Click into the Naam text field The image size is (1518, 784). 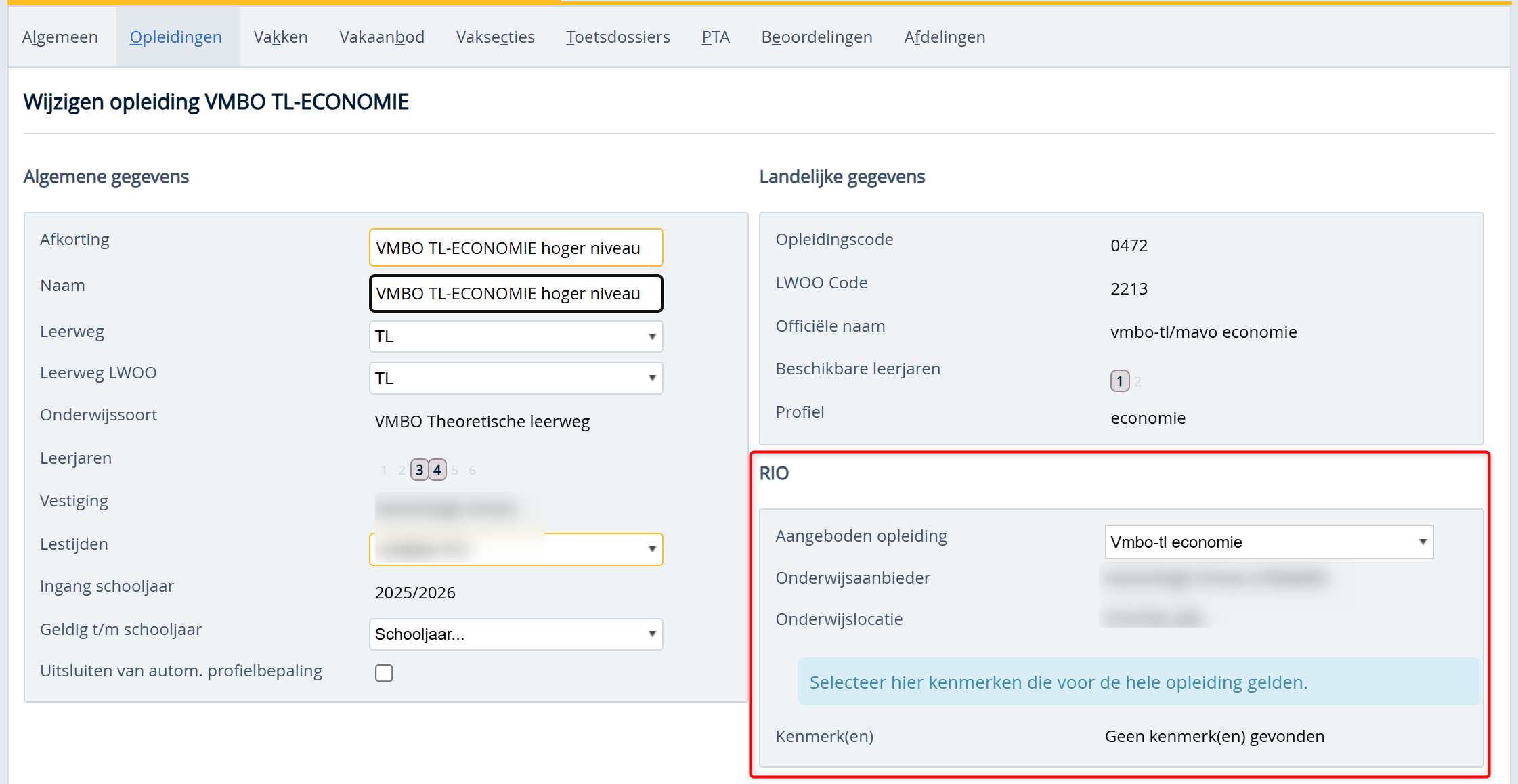[x=515, y=293]
